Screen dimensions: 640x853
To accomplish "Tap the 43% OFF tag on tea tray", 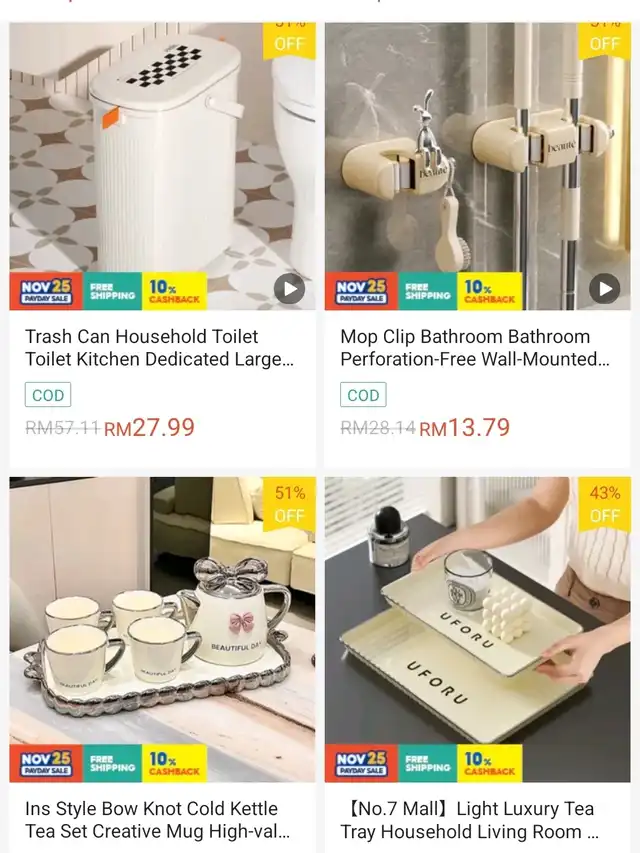I will [x=605, y=504].
